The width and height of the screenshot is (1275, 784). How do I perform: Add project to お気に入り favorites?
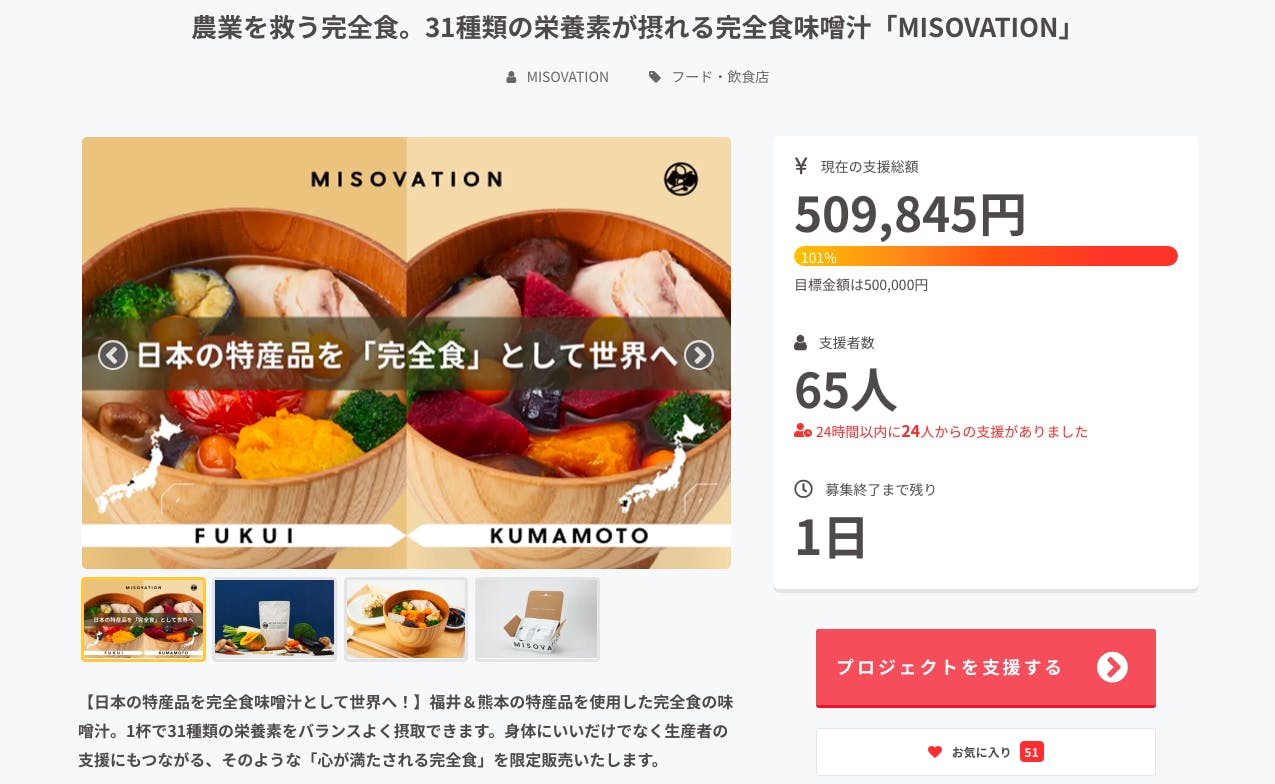985,752
